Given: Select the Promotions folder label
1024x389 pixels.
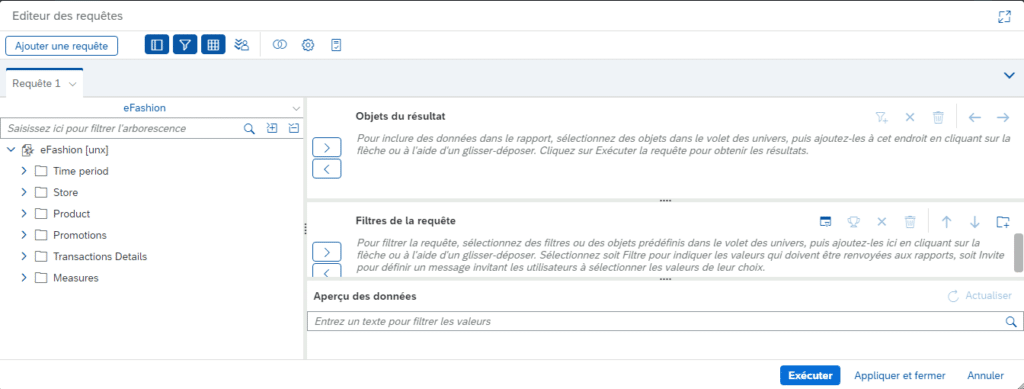Looking at the screenshot, I should coord(80,235).
